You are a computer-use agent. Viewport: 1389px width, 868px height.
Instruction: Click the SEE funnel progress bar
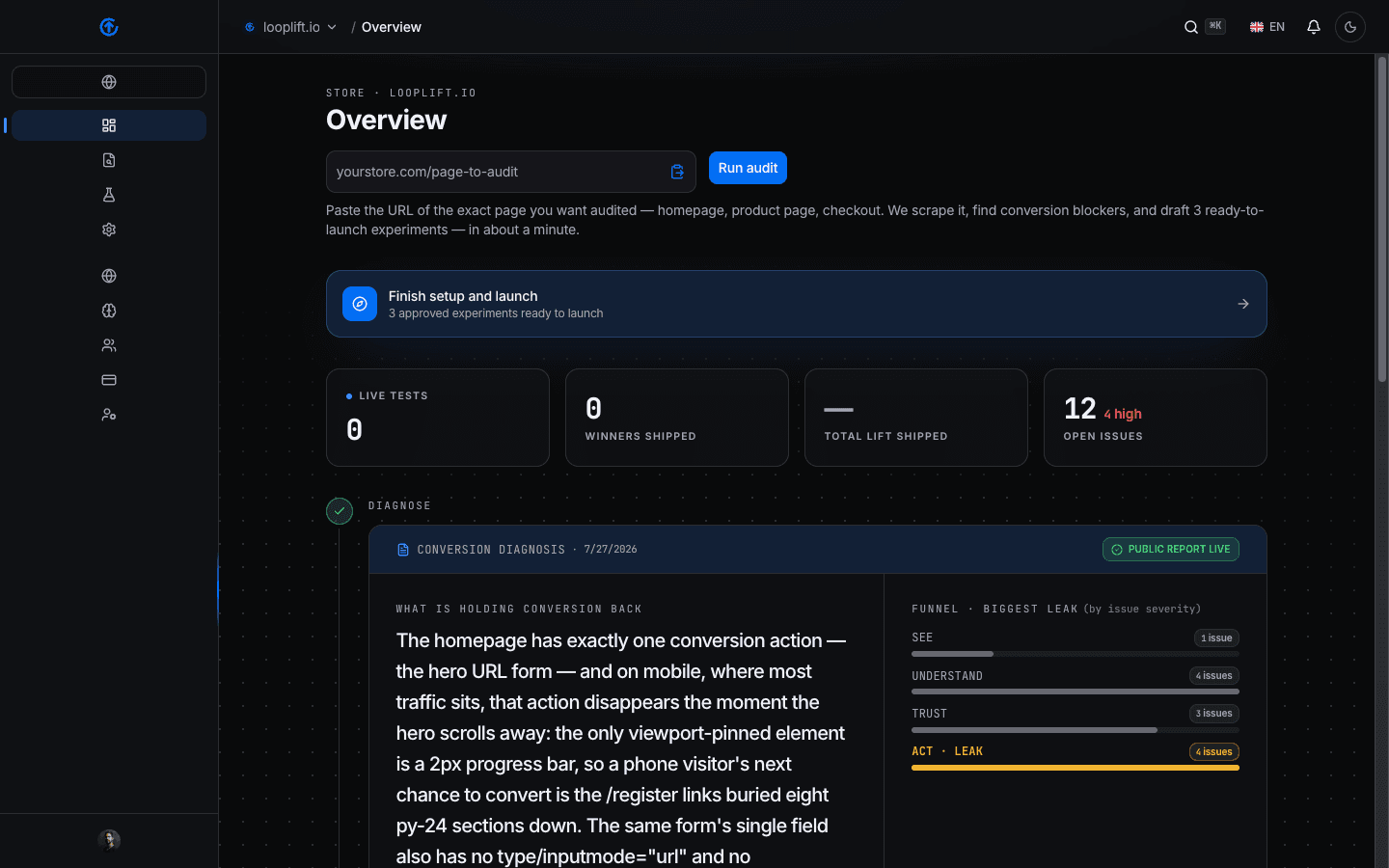pos(1076,654)
